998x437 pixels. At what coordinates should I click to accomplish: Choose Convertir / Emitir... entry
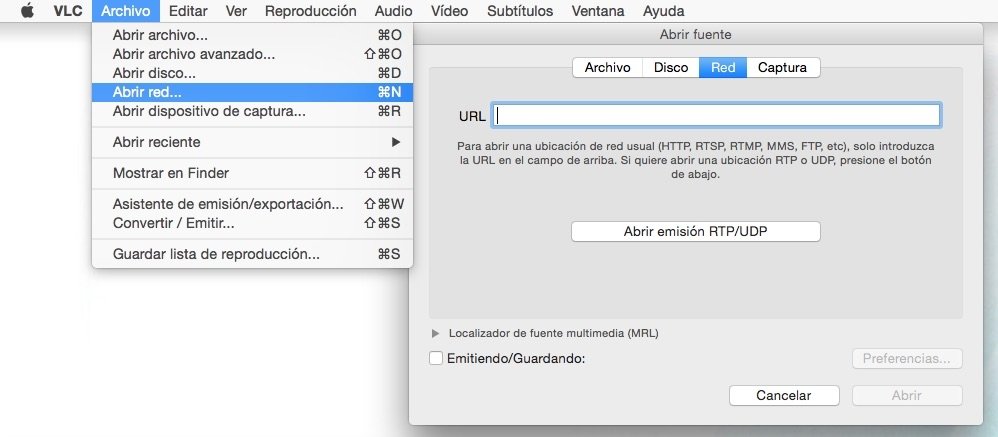[252, 223]
